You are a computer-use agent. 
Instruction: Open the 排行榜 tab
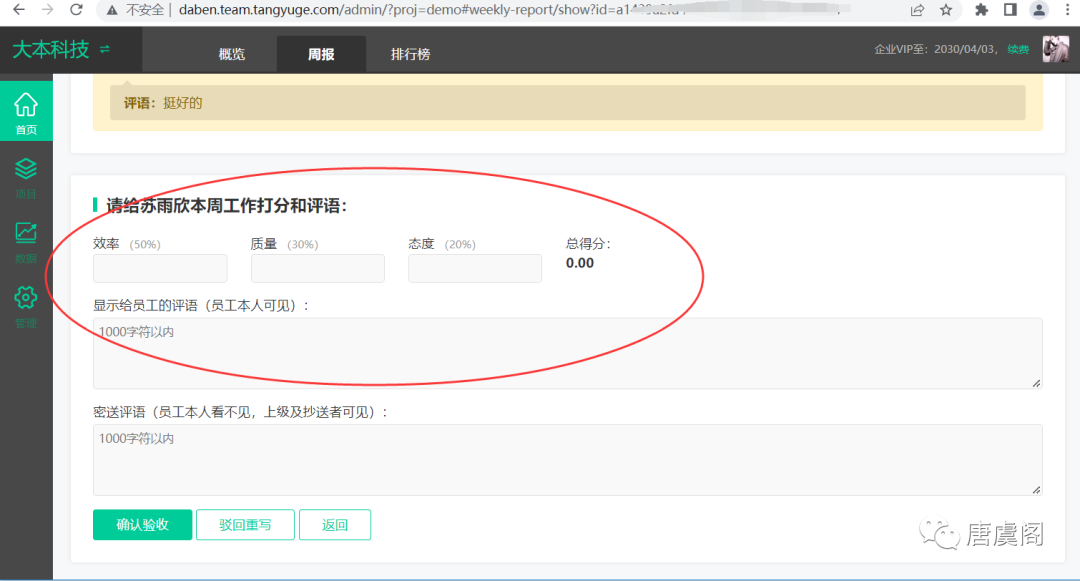tap(411, 54)
